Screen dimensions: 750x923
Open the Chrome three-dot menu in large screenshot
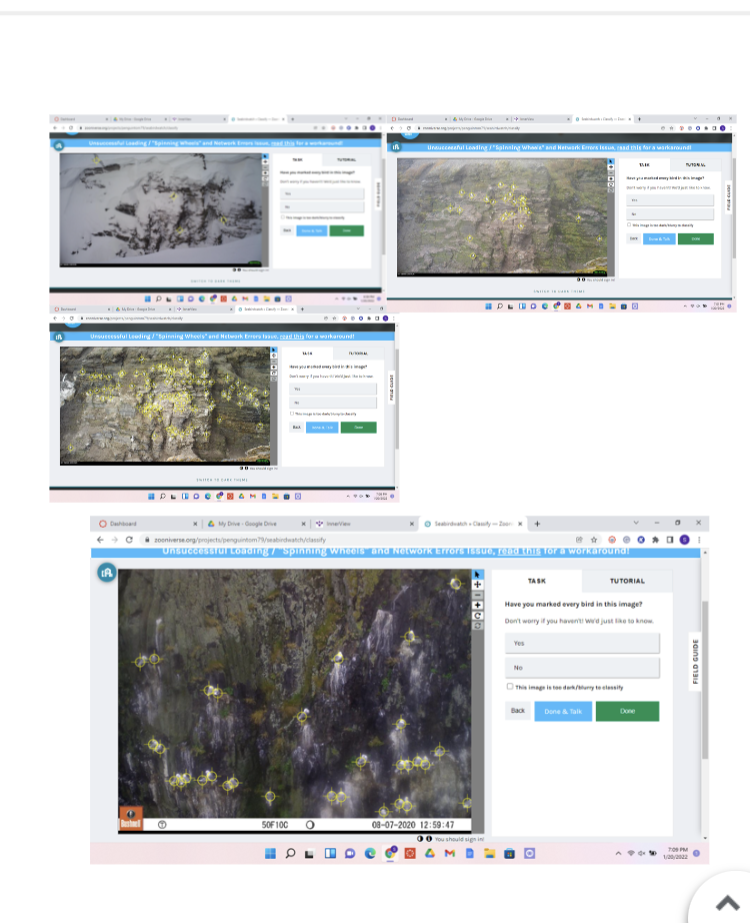[699, 540]
